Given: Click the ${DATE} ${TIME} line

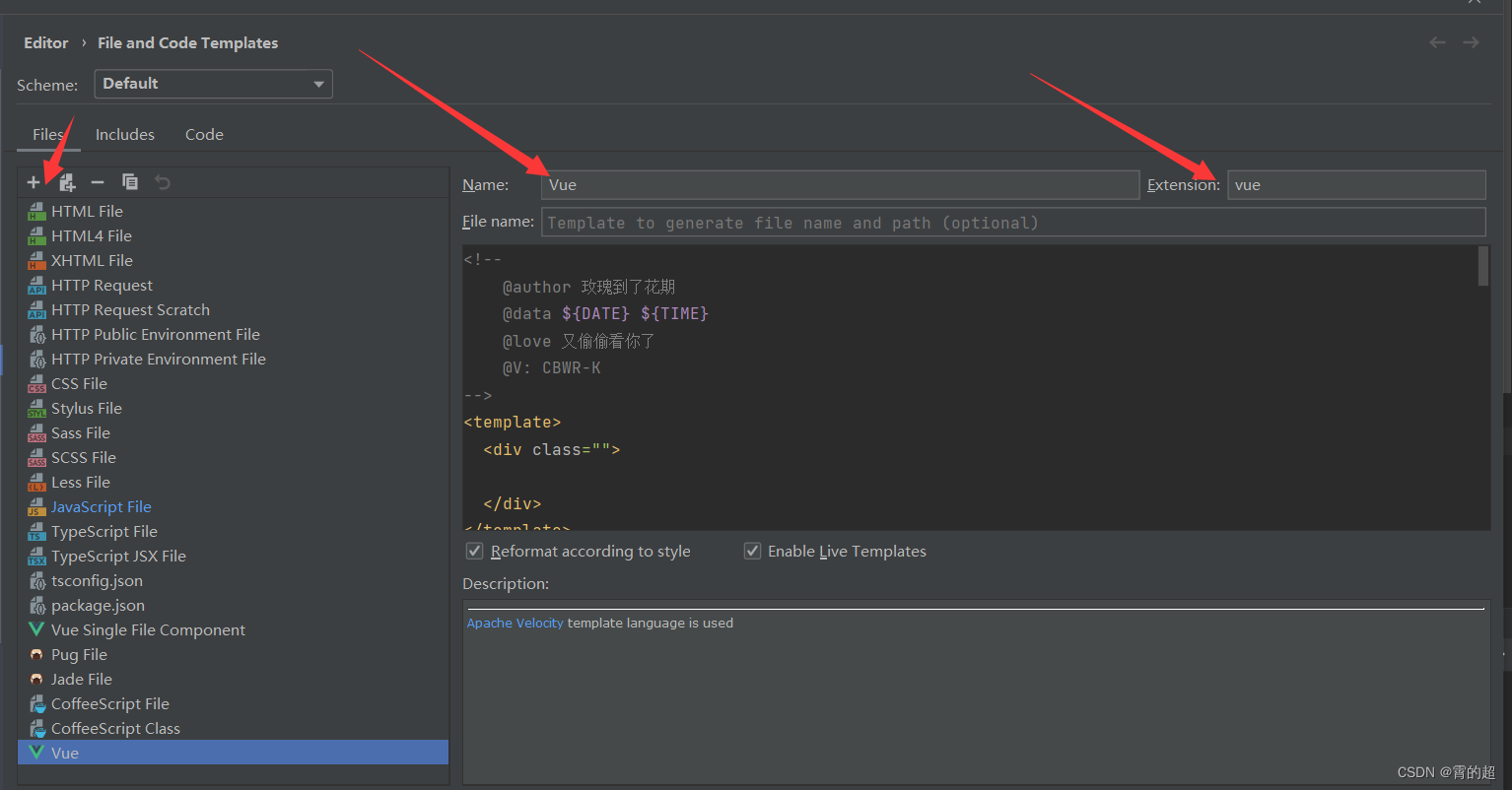Looking at the screenshot, I should coord(635,313).
